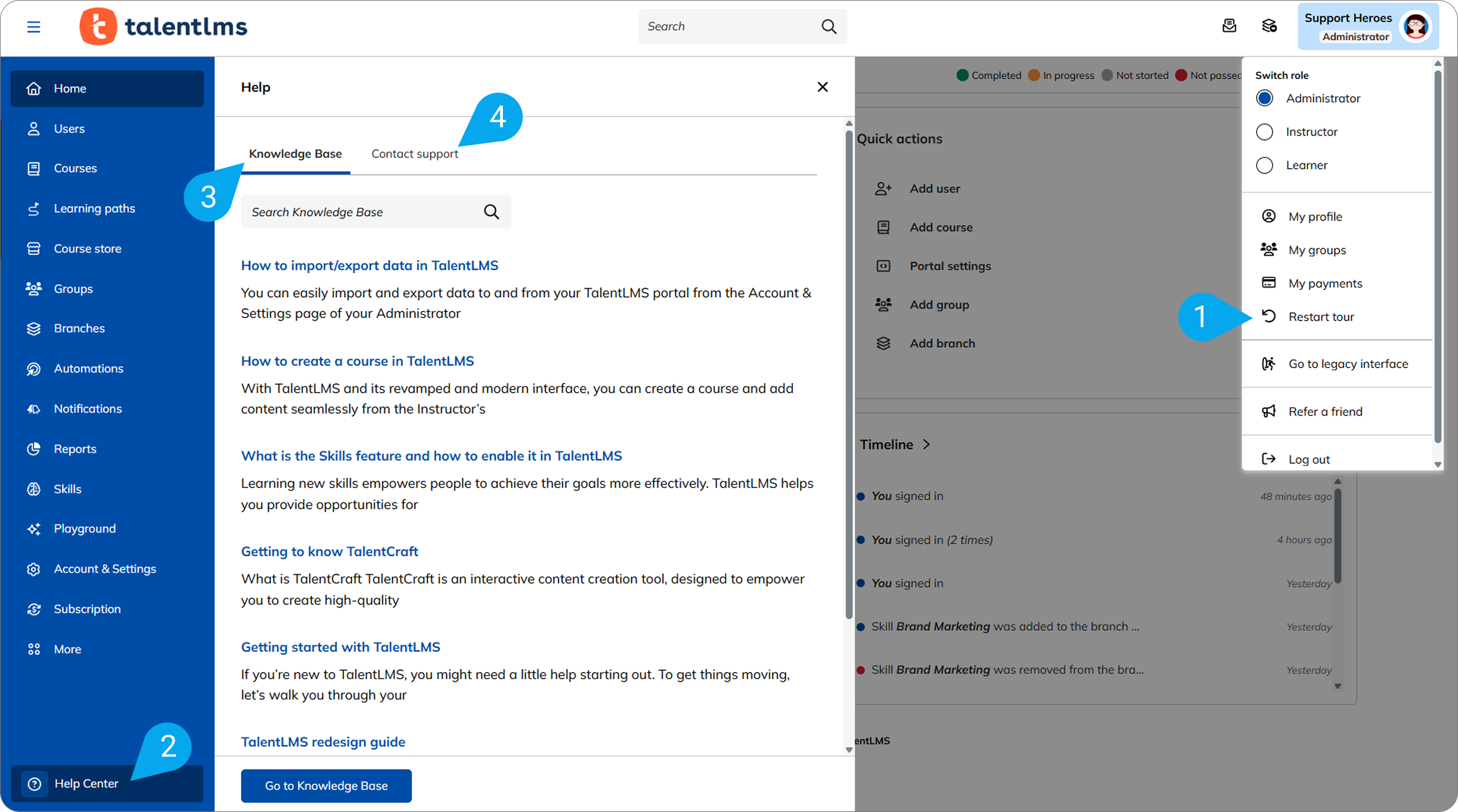Click the Add user icon in Quick actions
Screen dimensions: 1458x812
pyautogui.click(x=884, y=189)
